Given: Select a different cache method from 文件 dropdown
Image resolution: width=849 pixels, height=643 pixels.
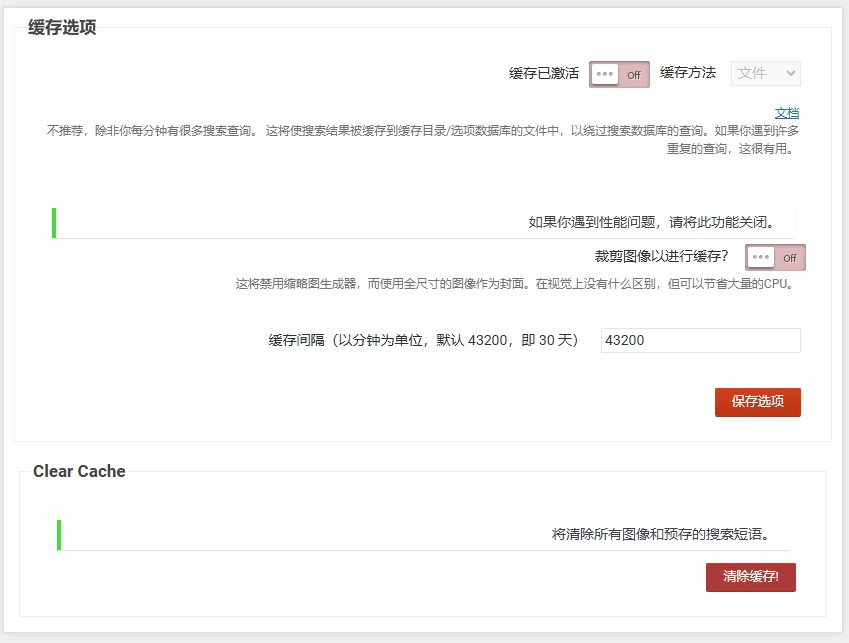Looking at the screenshot, I should pos(765,73).
